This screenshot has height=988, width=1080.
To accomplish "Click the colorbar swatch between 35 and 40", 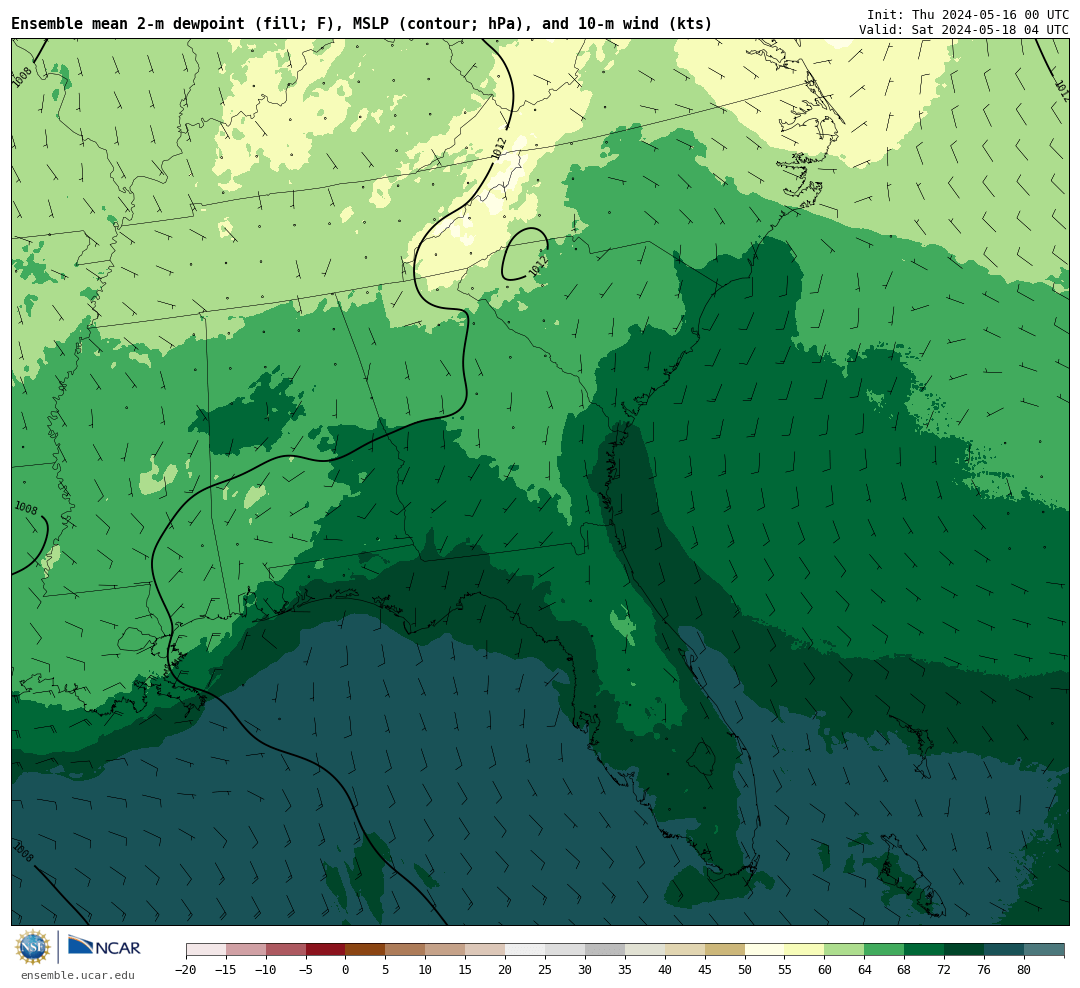I will pyautogui.click(x=645, y=950).
